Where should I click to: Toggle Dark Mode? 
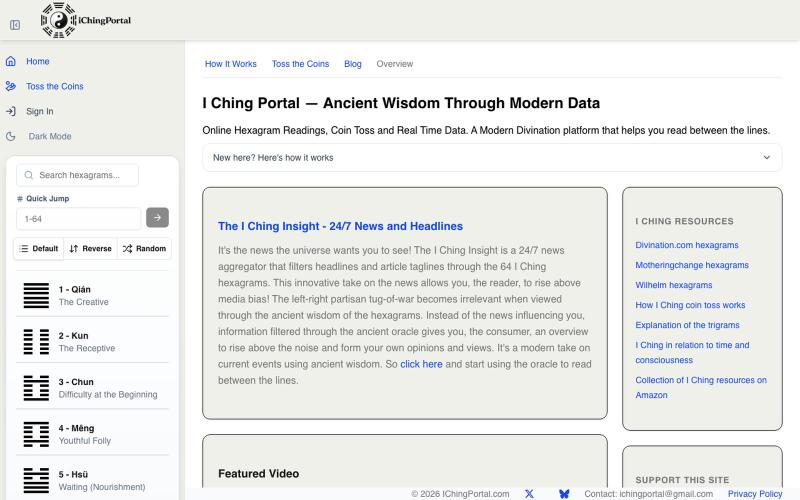click(x=49, y=136)
